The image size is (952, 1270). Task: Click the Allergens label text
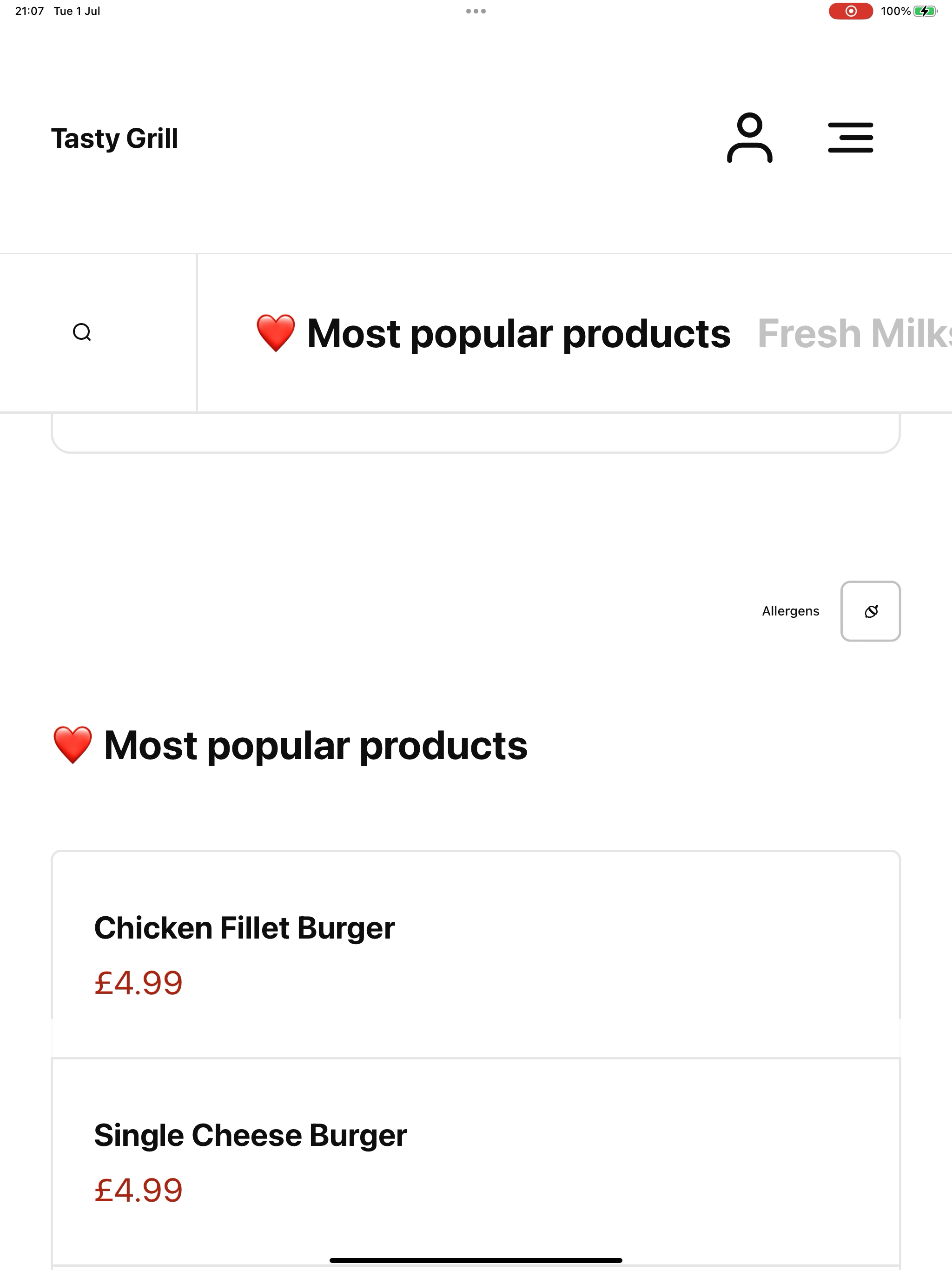pos(790,611)
